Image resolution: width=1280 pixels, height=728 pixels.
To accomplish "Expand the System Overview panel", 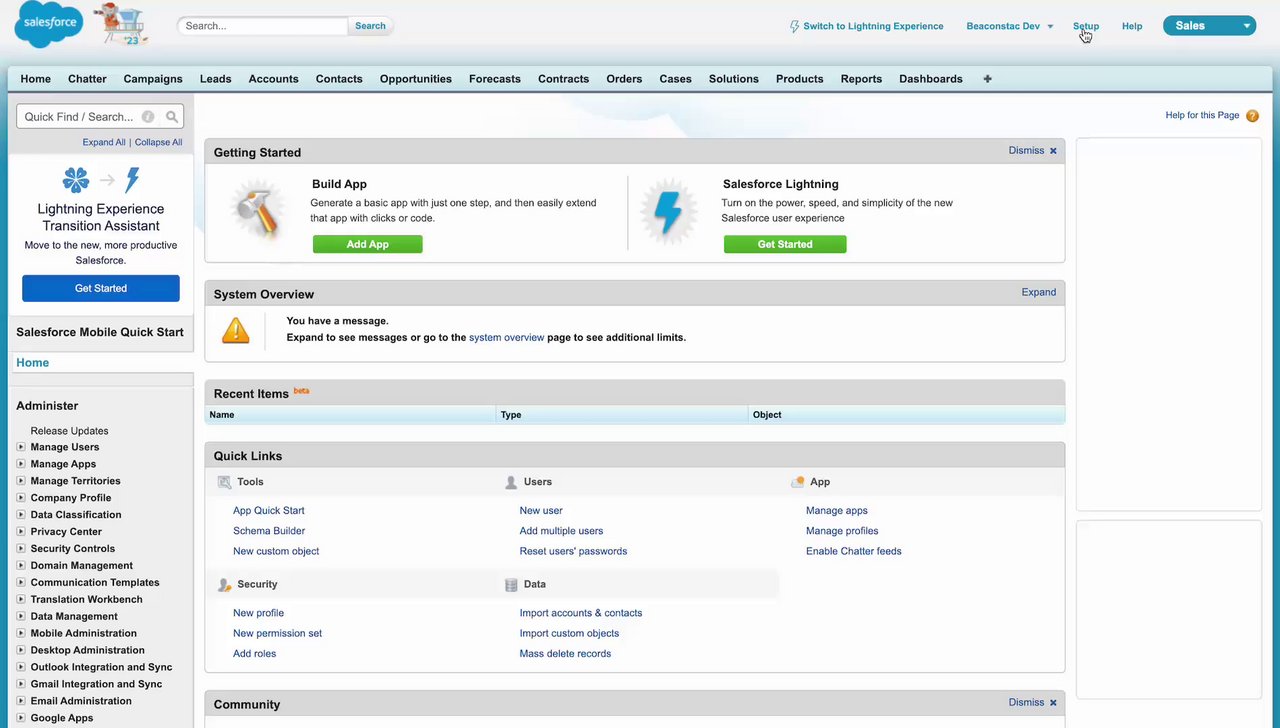I will tap(1038, 292).
